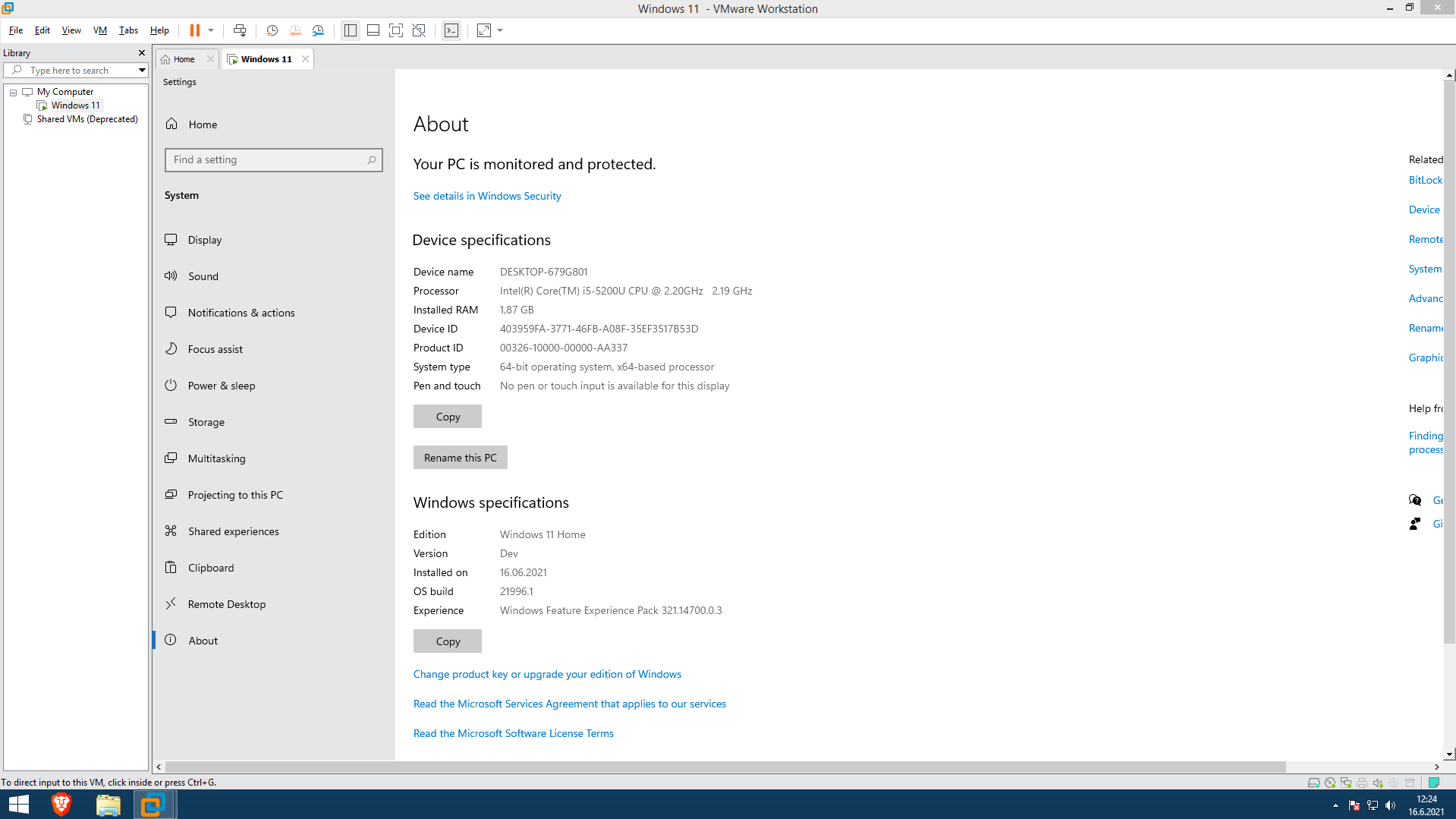Open Brave browser from the taskbar
The width and height of the screenshot is (1456, 819).
61,805
